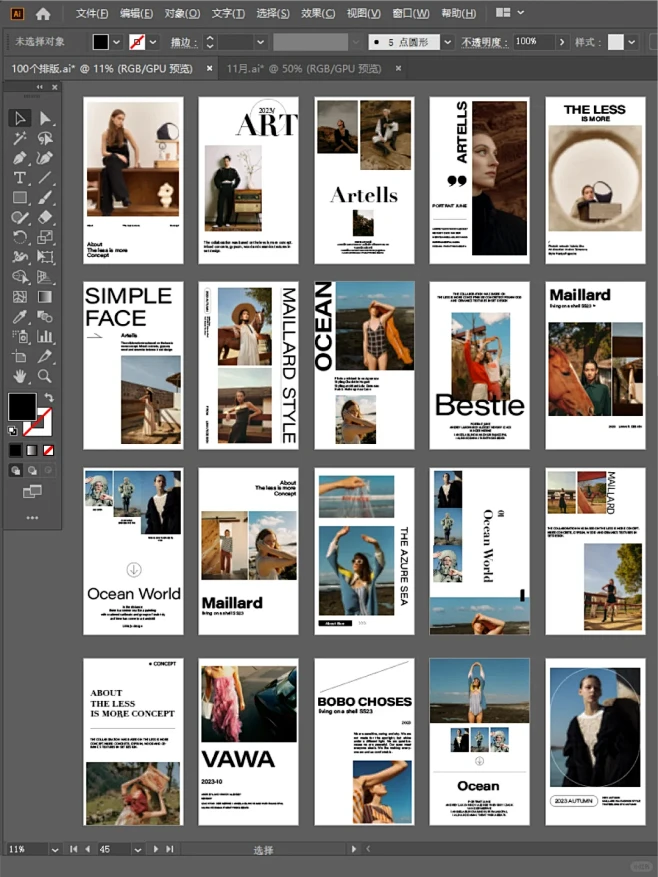Open the fill color dropdown in control bar
658x877 pixels.
116,42
